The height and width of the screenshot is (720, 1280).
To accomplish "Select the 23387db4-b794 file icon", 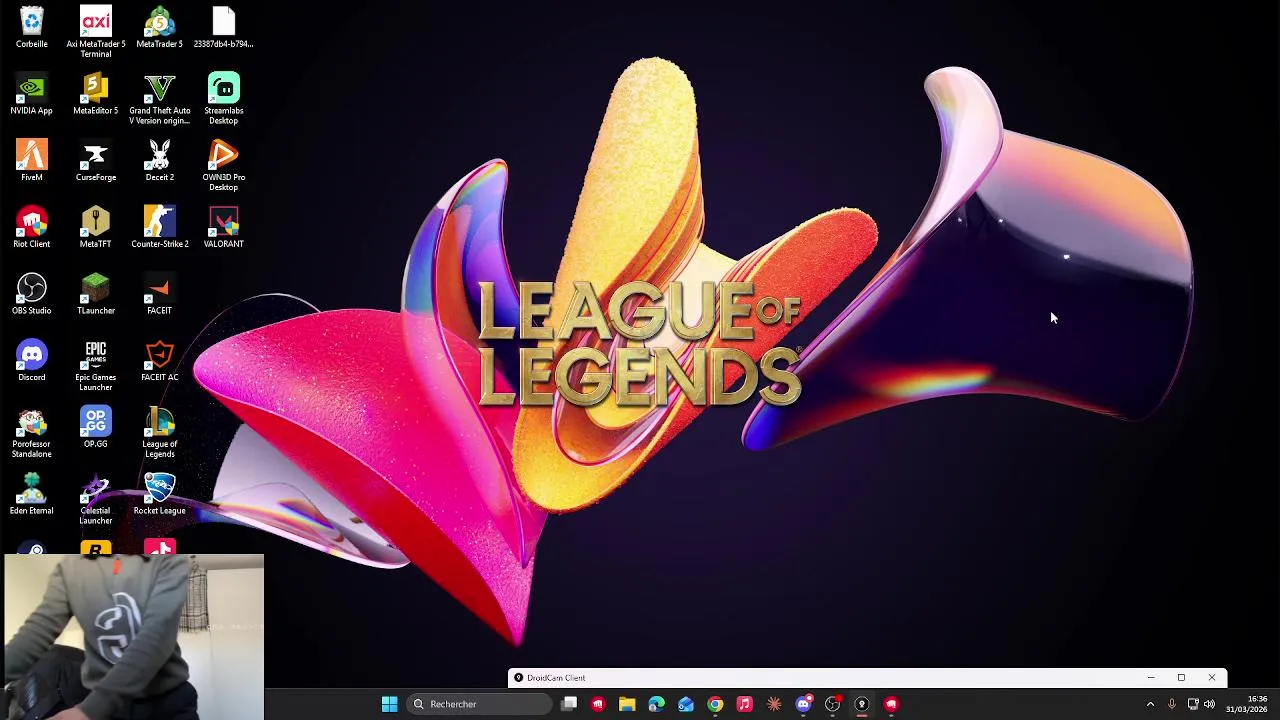I will point(223,28).
